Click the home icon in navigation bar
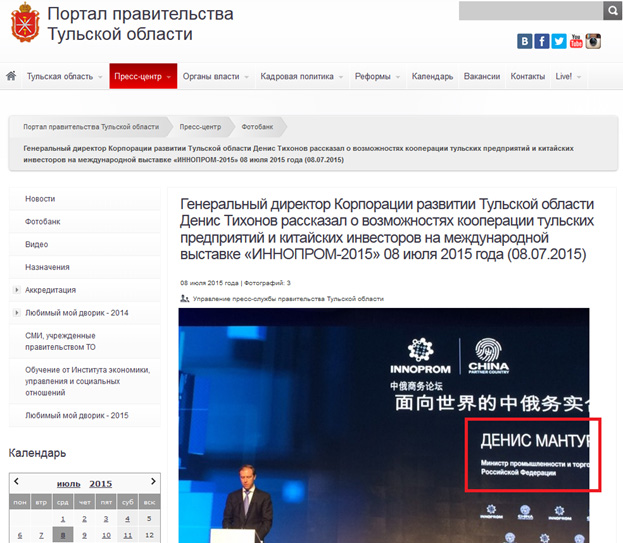This screenshot has width=623, height=543. pos(11,76)
